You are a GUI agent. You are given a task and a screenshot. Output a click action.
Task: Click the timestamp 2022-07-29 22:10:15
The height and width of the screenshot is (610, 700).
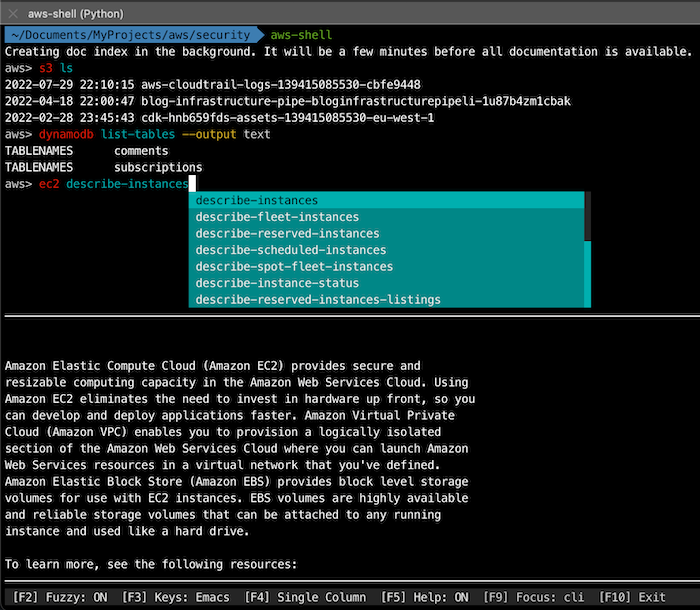coord(69,84)
